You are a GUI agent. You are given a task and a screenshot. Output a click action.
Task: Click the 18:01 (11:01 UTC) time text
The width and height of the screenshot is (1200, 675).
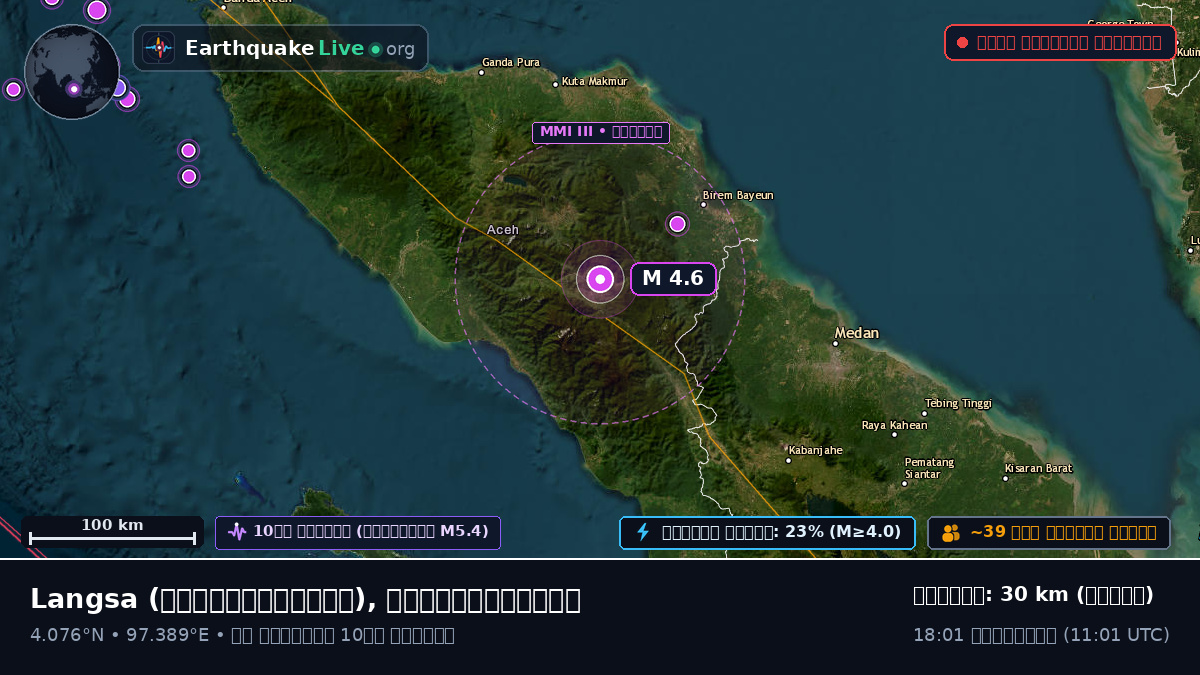coord(1041,635)
